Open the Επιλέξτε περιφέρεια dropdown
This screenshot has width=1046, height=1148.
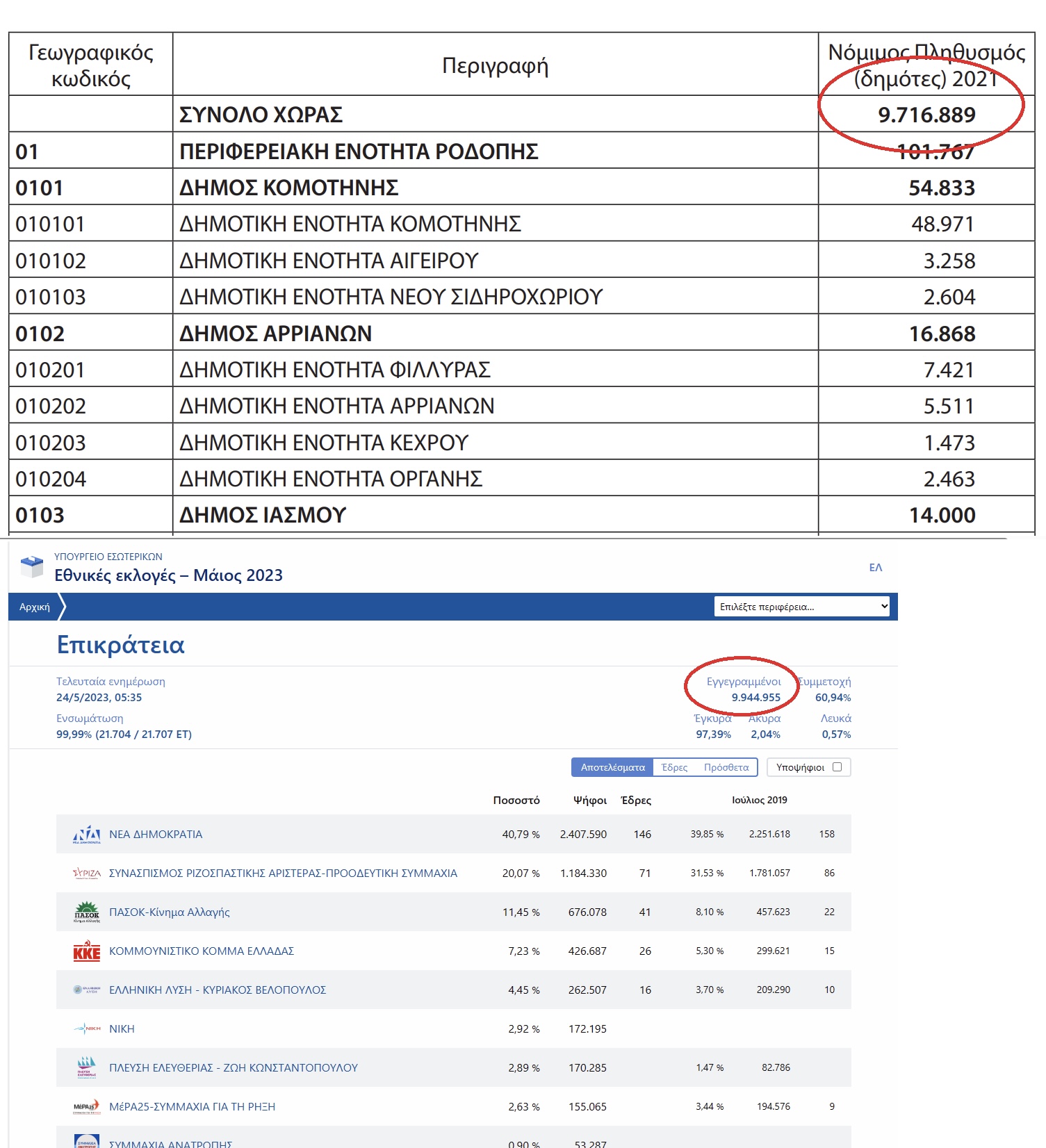[803, 607]
